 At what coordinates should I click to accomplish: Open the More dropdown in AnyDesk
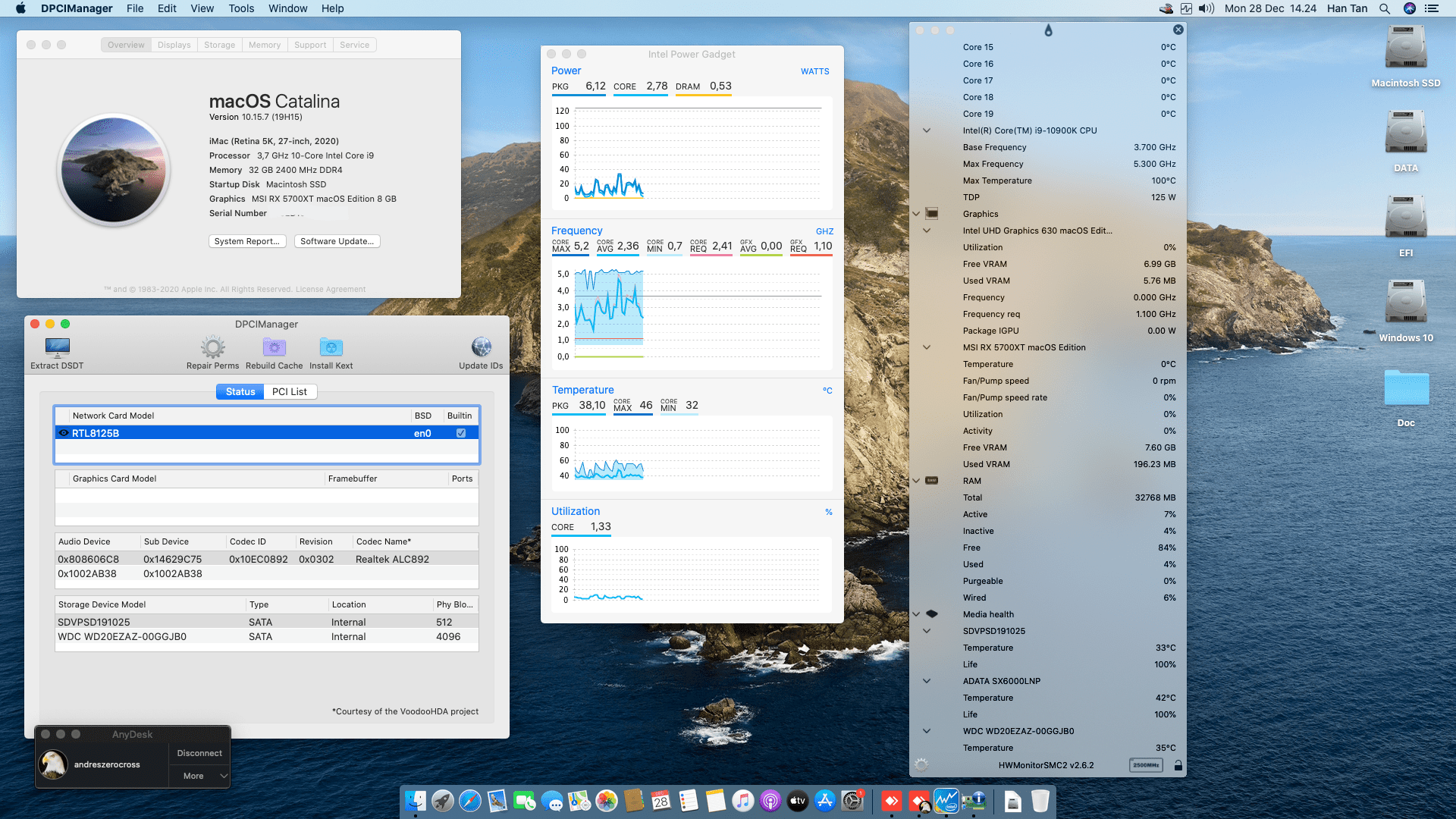201,776
